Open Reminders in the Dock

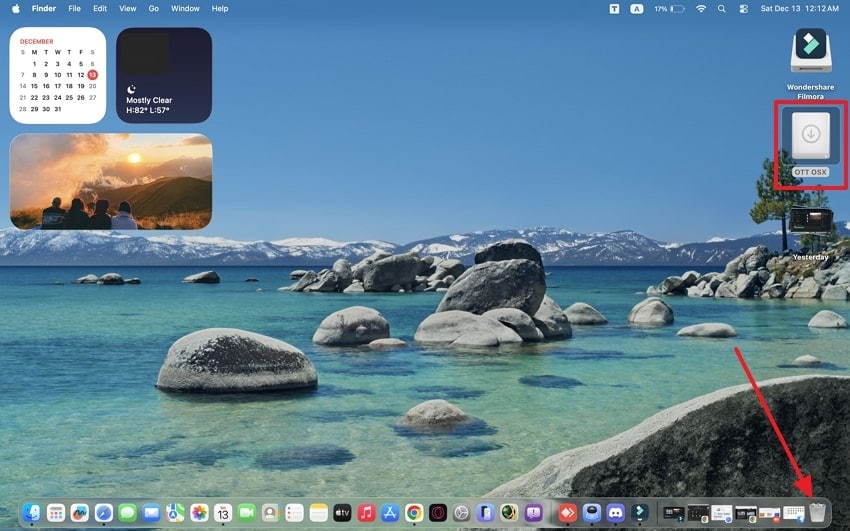pos(294,513)
